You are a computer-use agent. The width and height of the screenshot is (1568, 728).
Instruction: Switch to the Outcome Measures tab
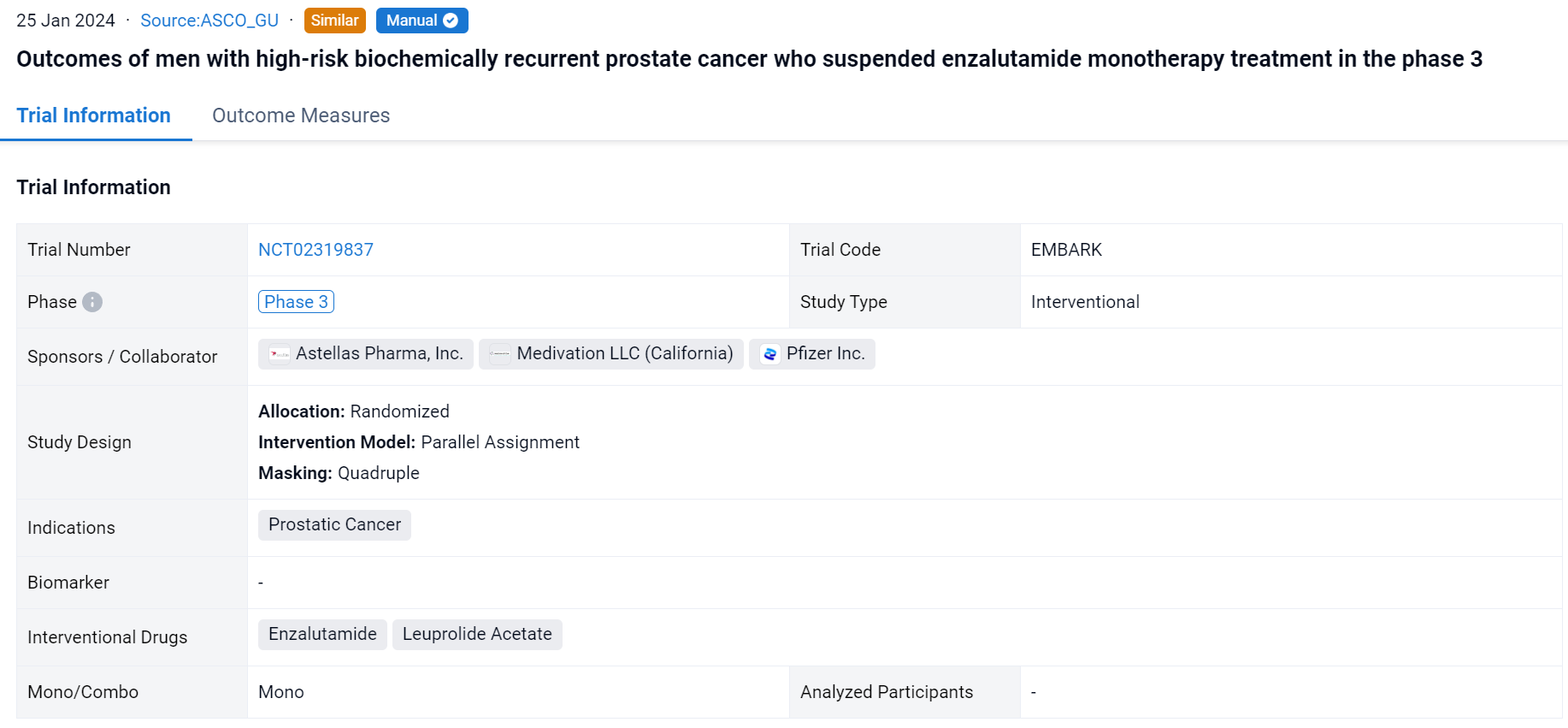tap(300, 115)
